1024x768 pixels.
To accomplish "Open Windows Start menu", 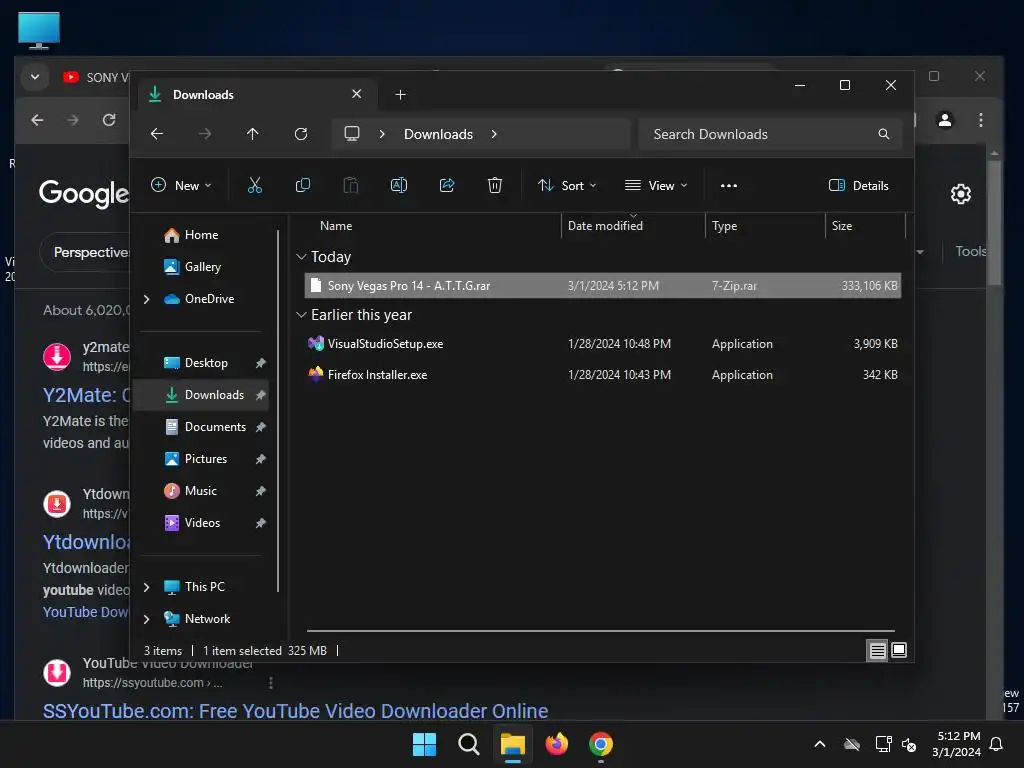I will coord(424,744).
